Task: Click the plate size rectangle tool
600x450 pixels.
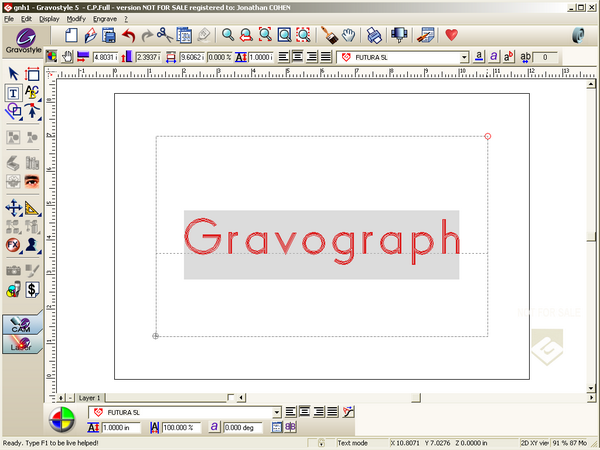Action: 32,74
